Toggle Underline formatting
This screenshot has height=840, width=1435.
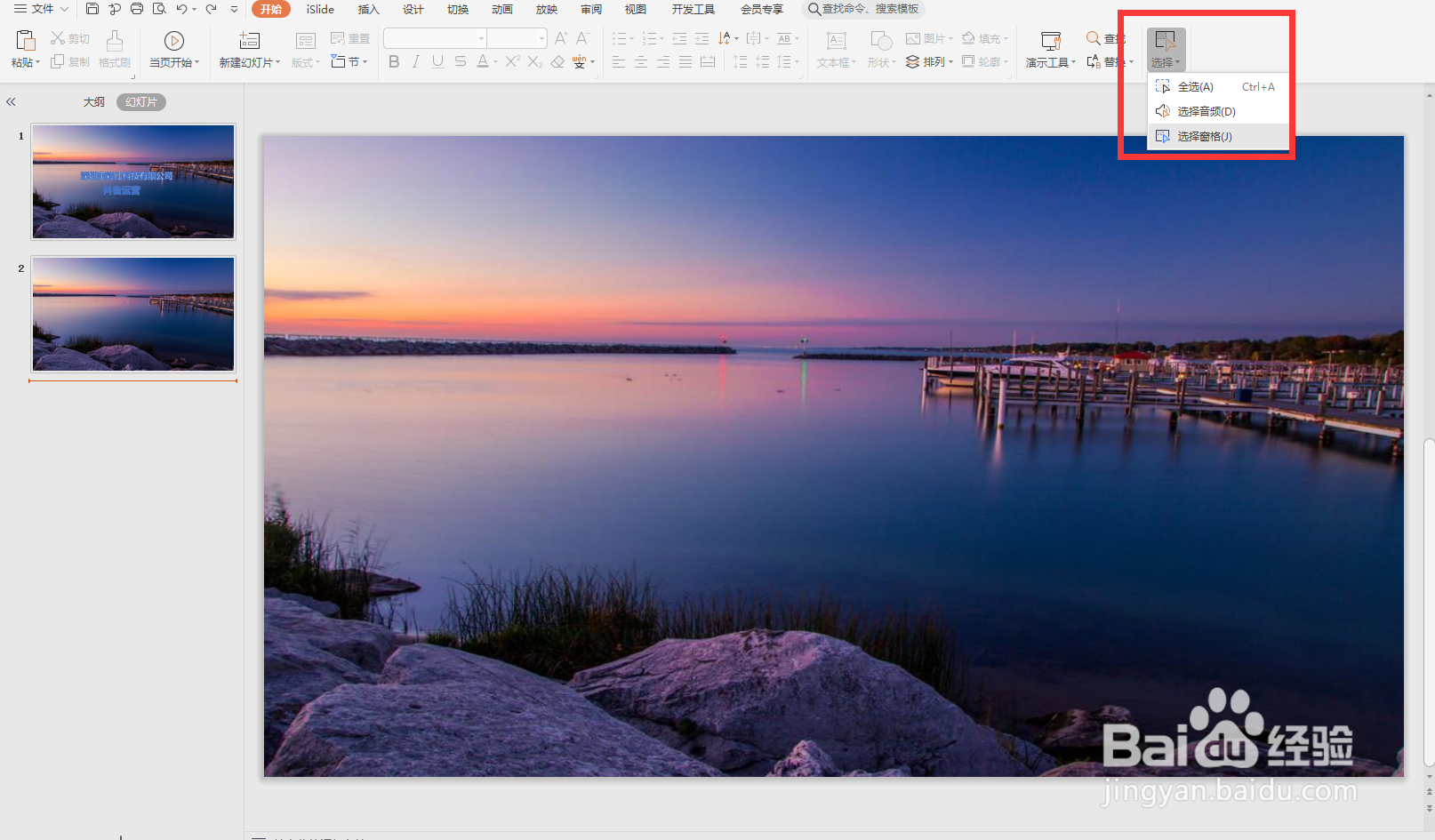point(437,61)
